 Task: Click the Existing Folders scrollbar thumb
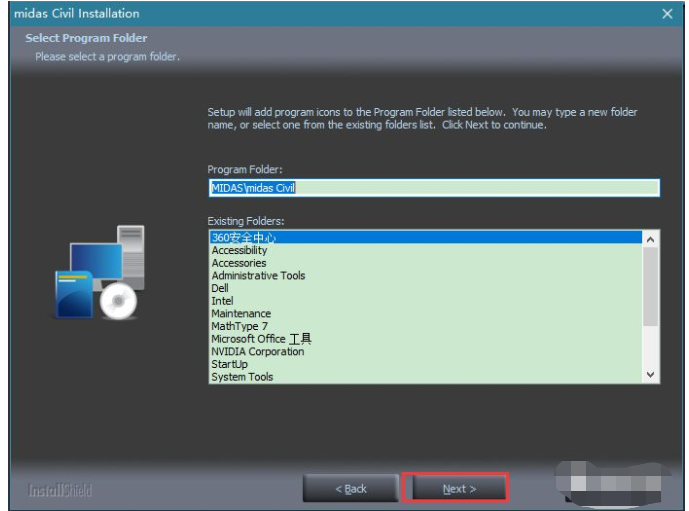[x=650, y=286]
